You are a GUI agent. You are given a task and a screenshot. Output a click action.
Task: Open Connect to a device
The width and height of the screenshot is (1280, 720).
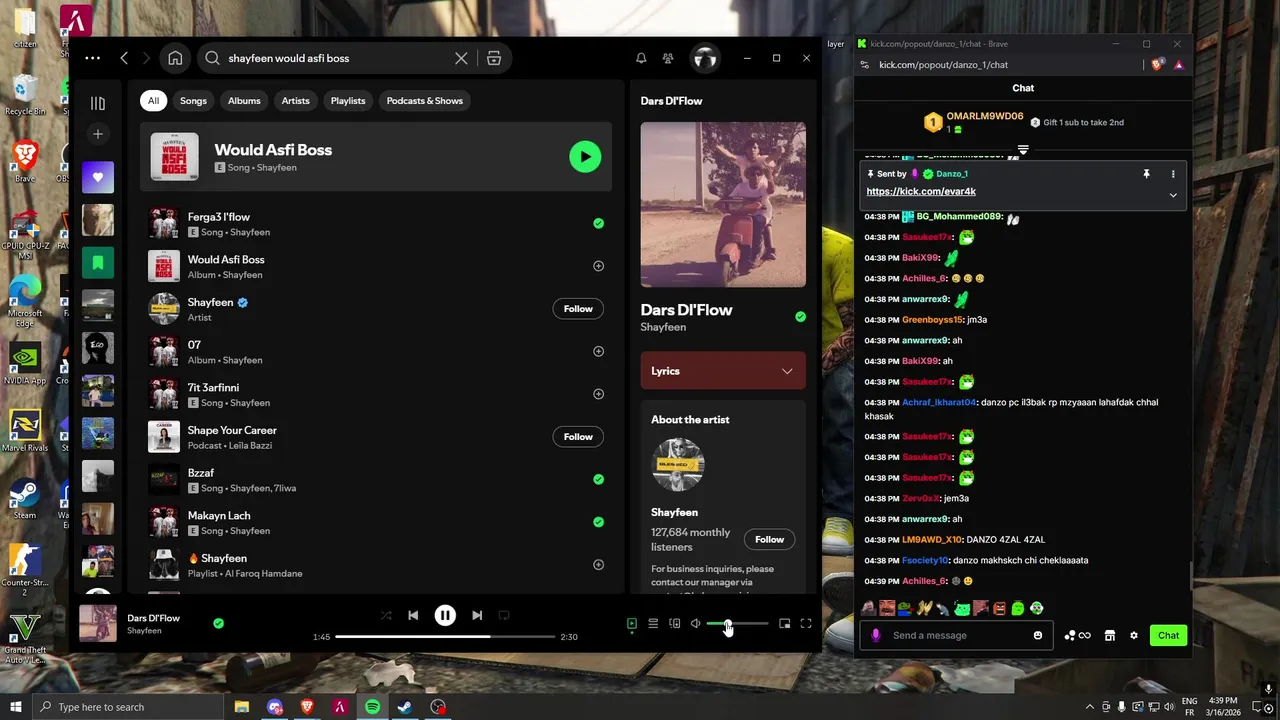(675, 623)
